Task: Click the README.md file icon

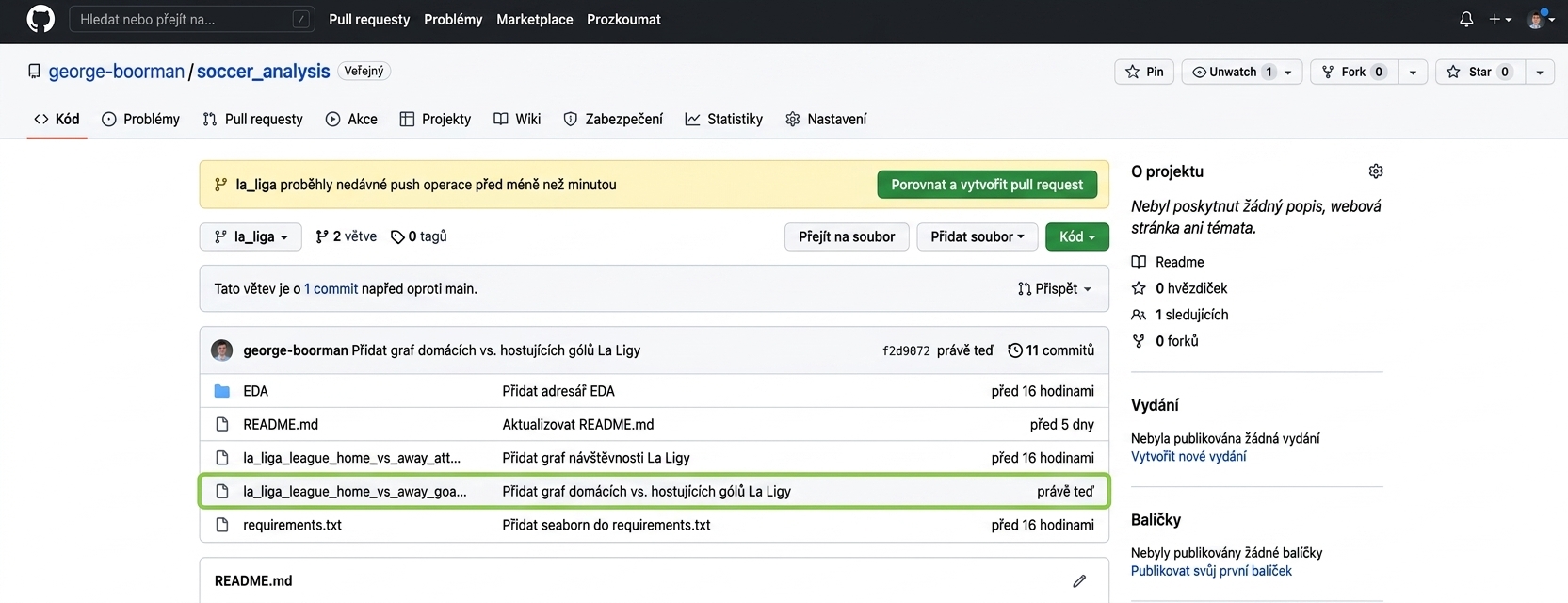Action: tap(222, 425)
